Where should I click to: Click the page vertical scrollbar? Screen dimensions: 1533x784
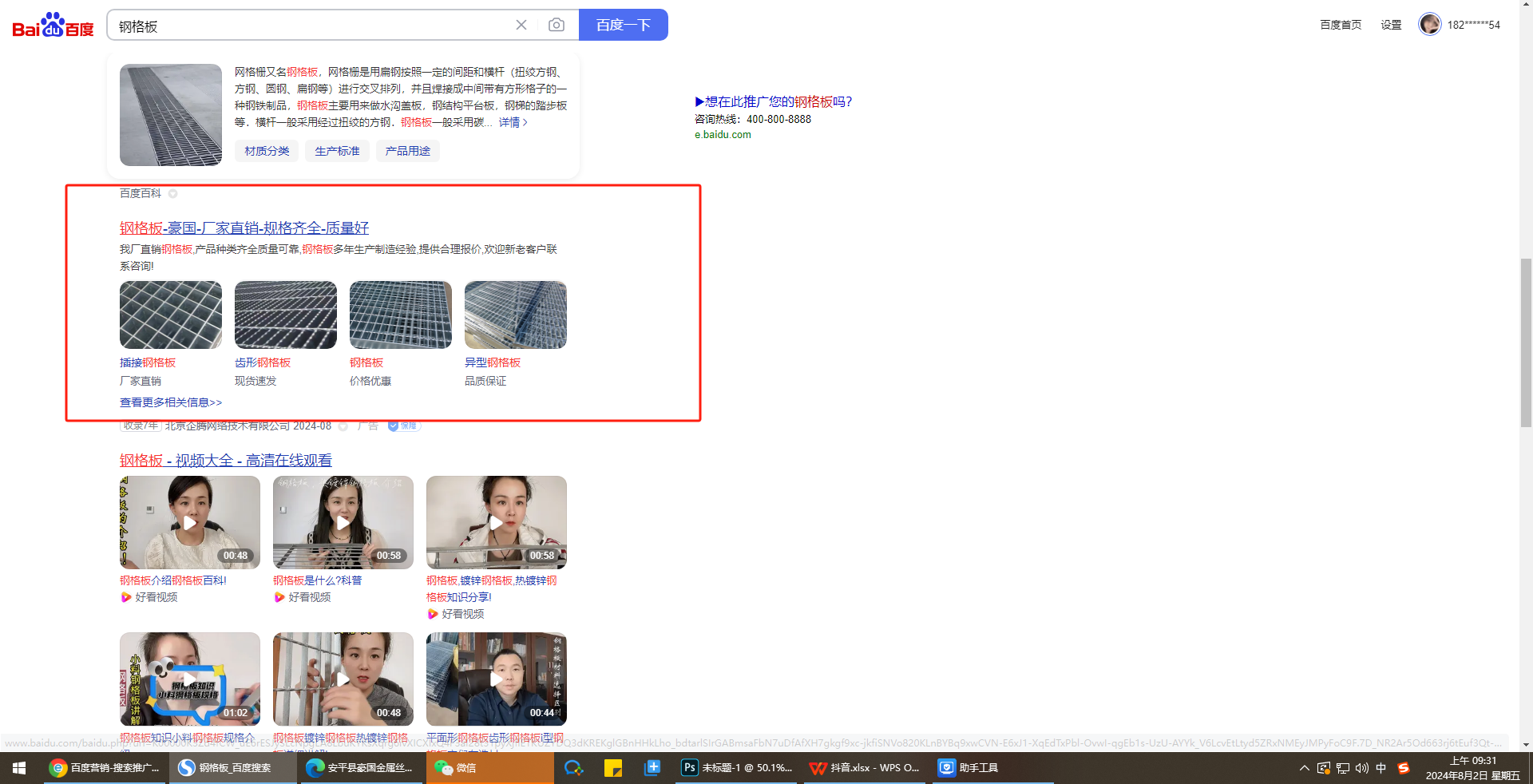coord(1526,343)
